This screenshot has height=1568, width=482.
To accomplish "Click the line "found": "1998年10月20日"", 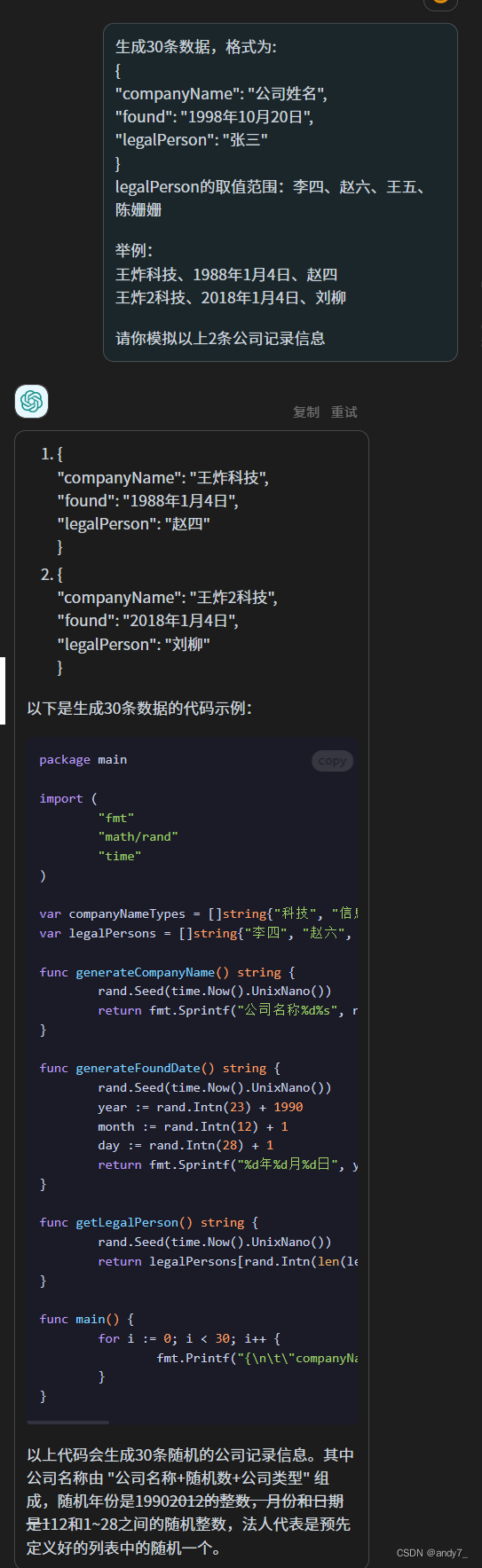I will [215, 117].
